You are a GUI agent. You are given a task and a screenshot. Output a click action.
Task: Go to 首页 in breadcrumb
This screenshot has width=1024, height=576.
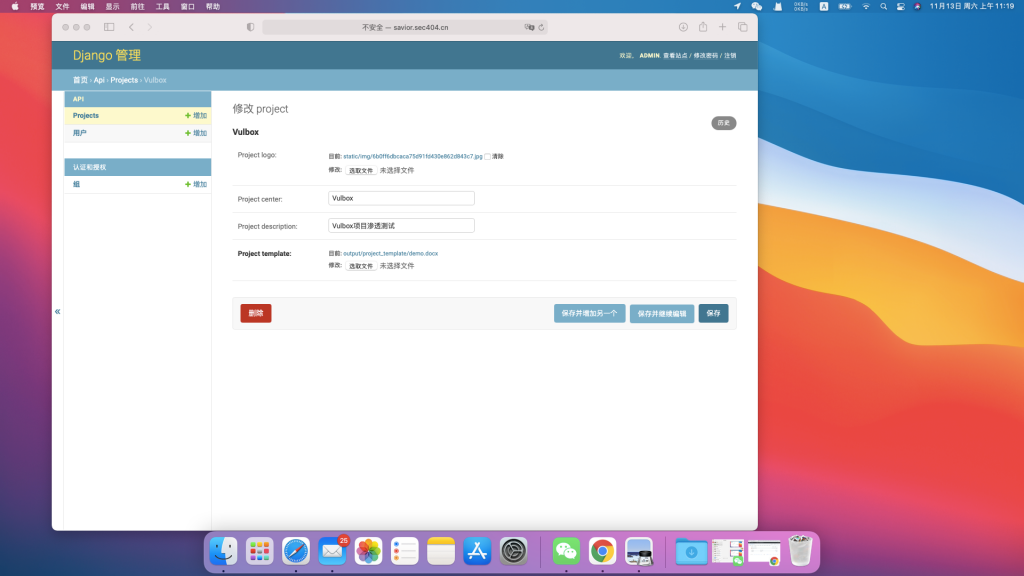pos(80,80)
